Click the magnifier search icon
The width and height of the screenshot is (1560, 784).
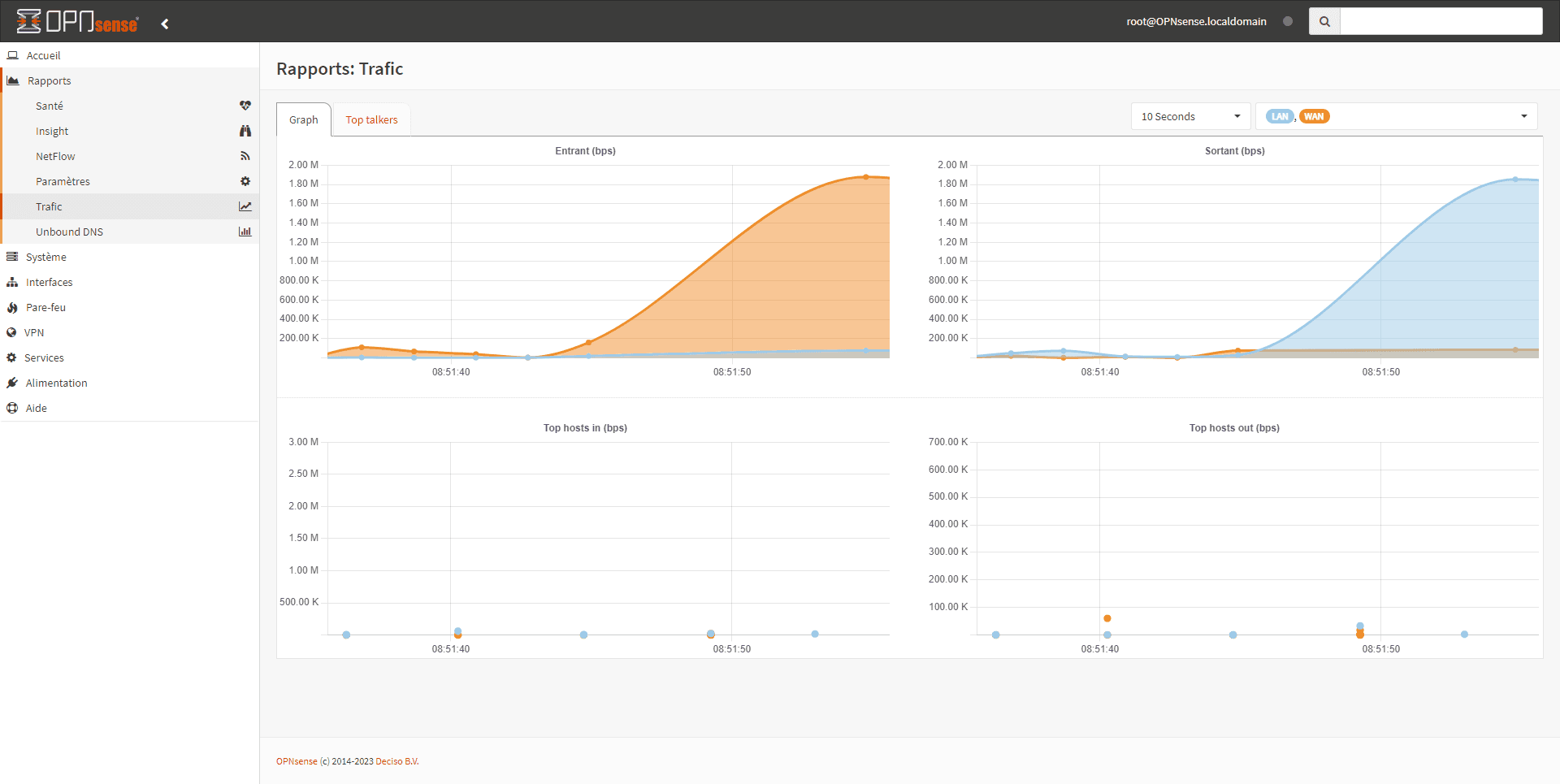point(1324,21)
